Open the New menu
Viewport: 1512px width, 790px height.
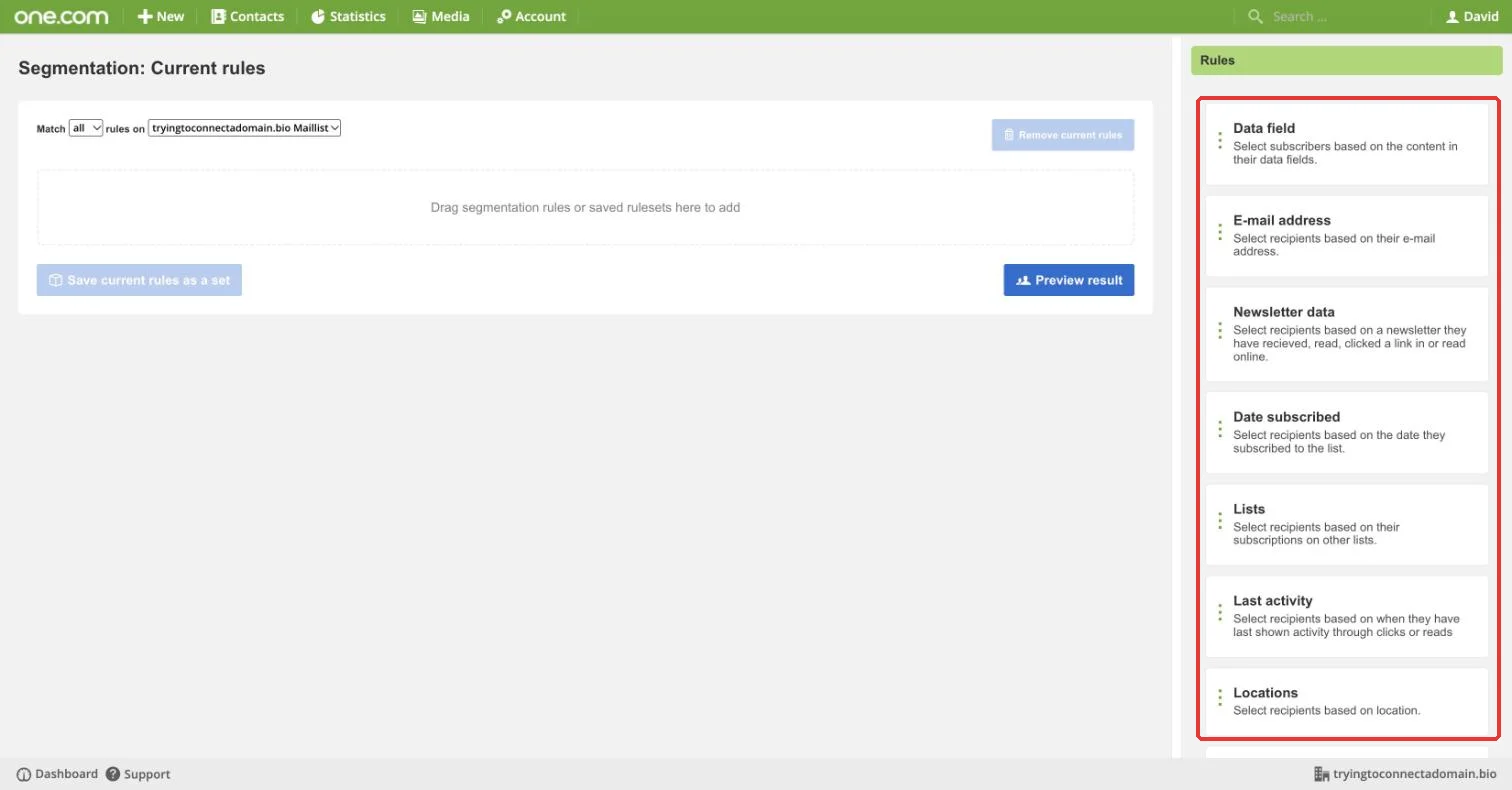pyautogui.click(x=161, y=16)
